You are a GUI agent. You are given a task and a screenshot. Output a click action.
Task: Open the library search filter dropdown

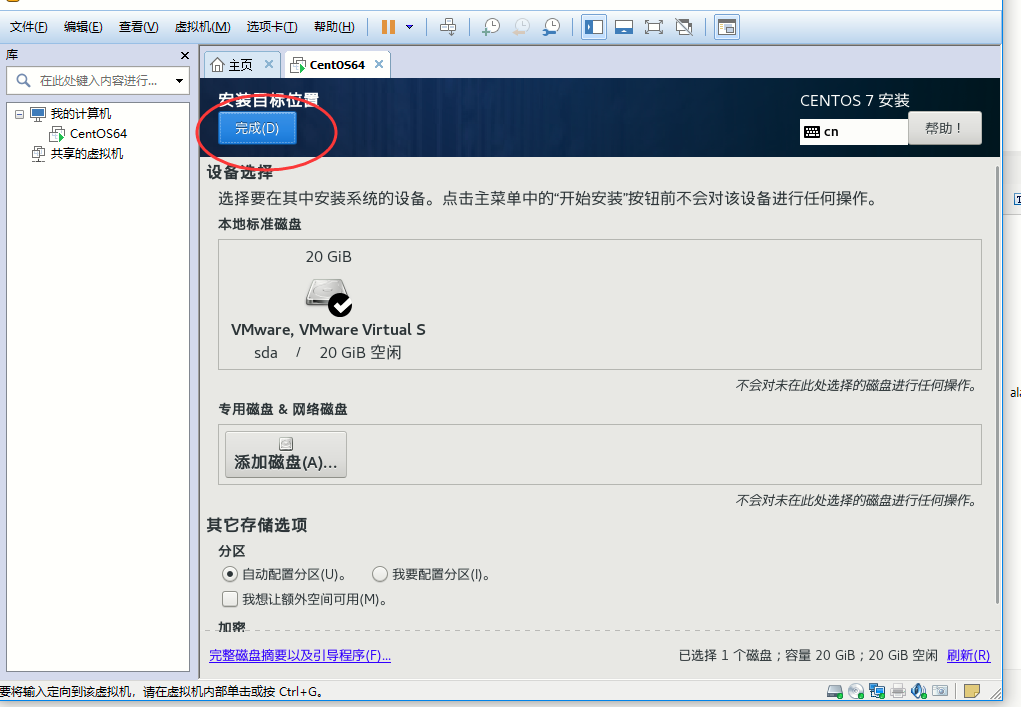[179, 81]
